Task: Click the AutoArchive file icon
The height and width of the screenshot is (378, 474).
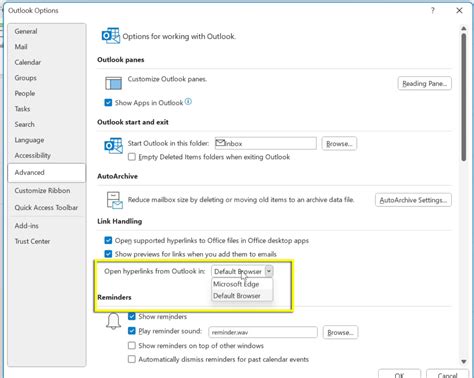Action: (114, 200)
